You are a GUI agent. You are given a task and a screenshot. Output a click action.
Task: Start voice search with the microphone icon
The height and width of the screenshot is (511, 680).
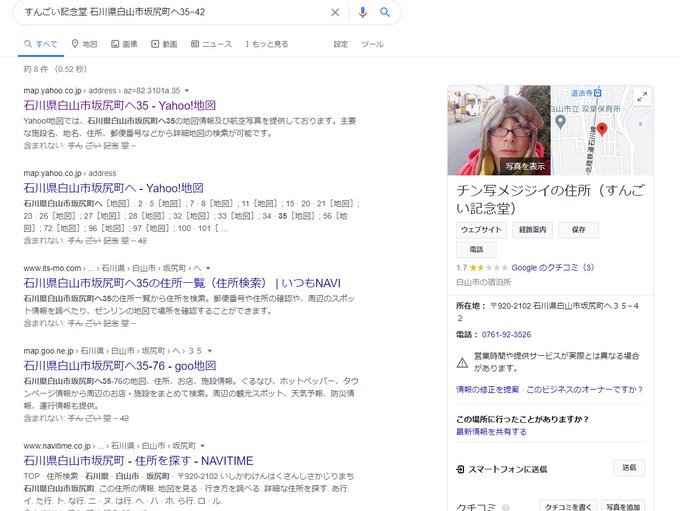[x=363, y=12]
